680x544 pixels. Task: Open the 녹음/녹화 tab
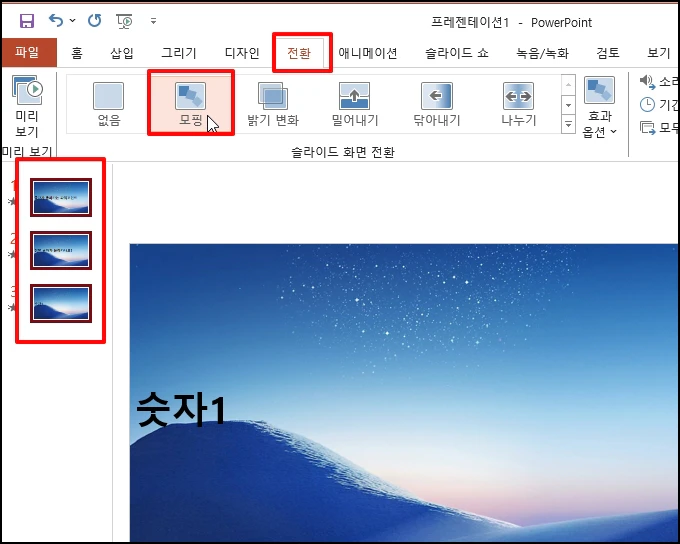543,53
